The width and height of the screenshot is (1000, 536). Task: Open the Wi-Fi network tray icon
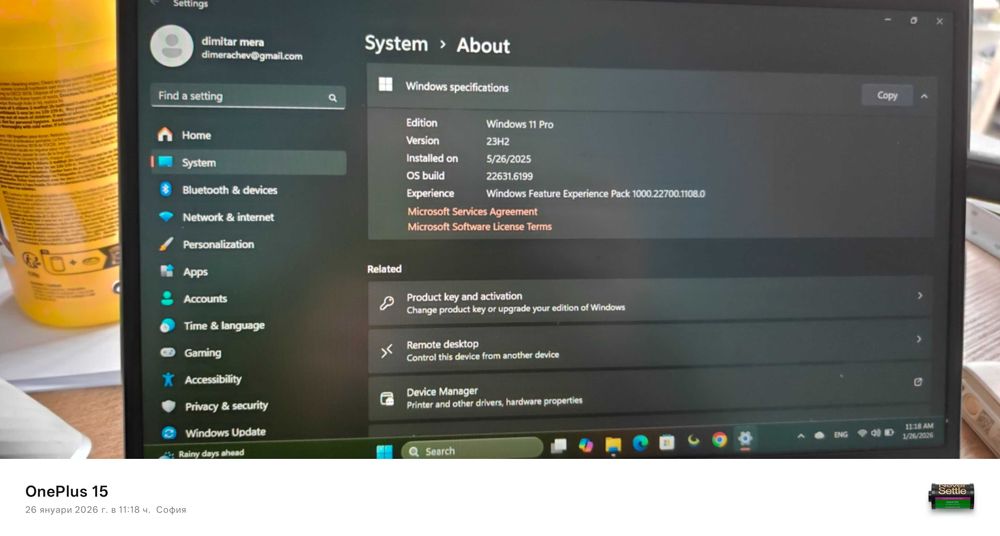coord(862,433)
